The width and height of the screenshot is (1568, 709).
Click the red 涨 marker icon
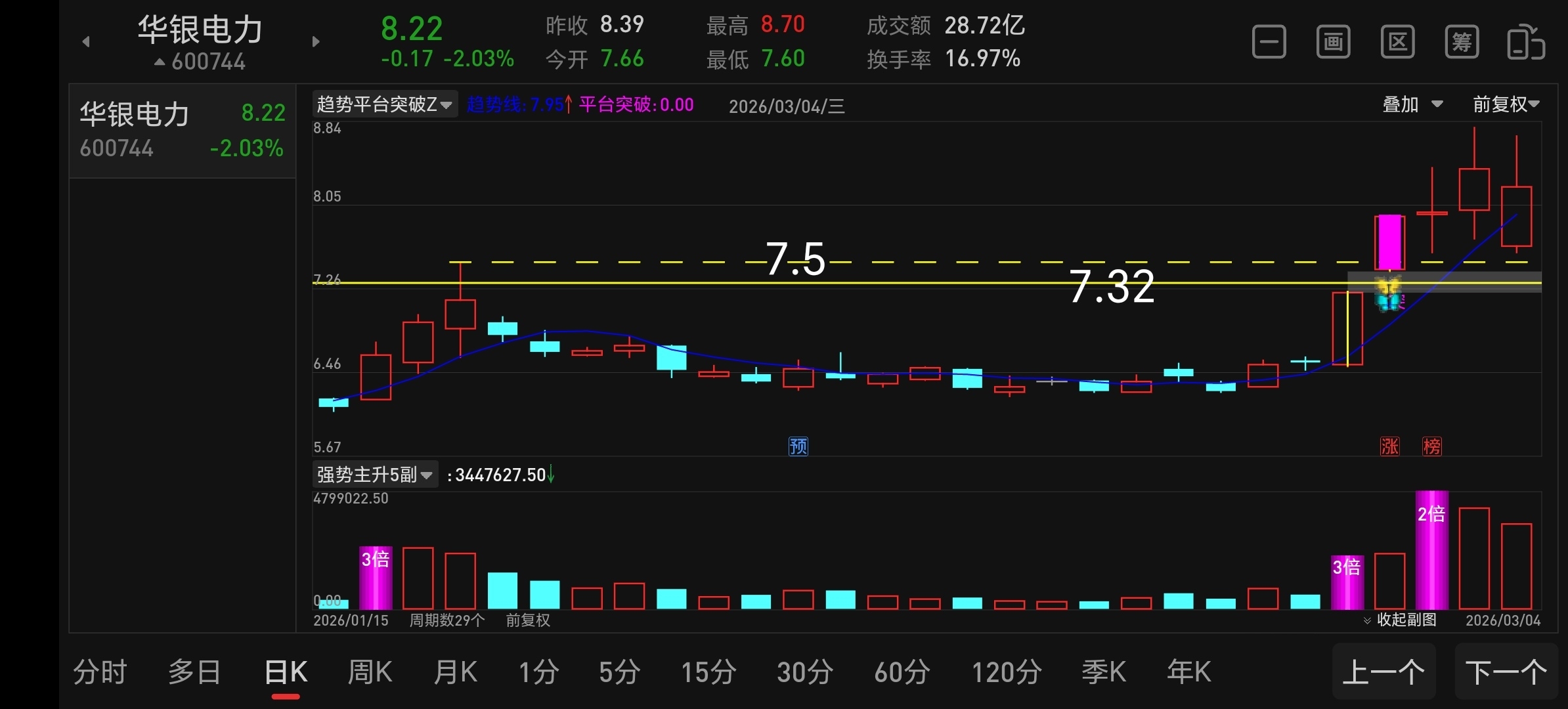click(x=1389, y=446)
